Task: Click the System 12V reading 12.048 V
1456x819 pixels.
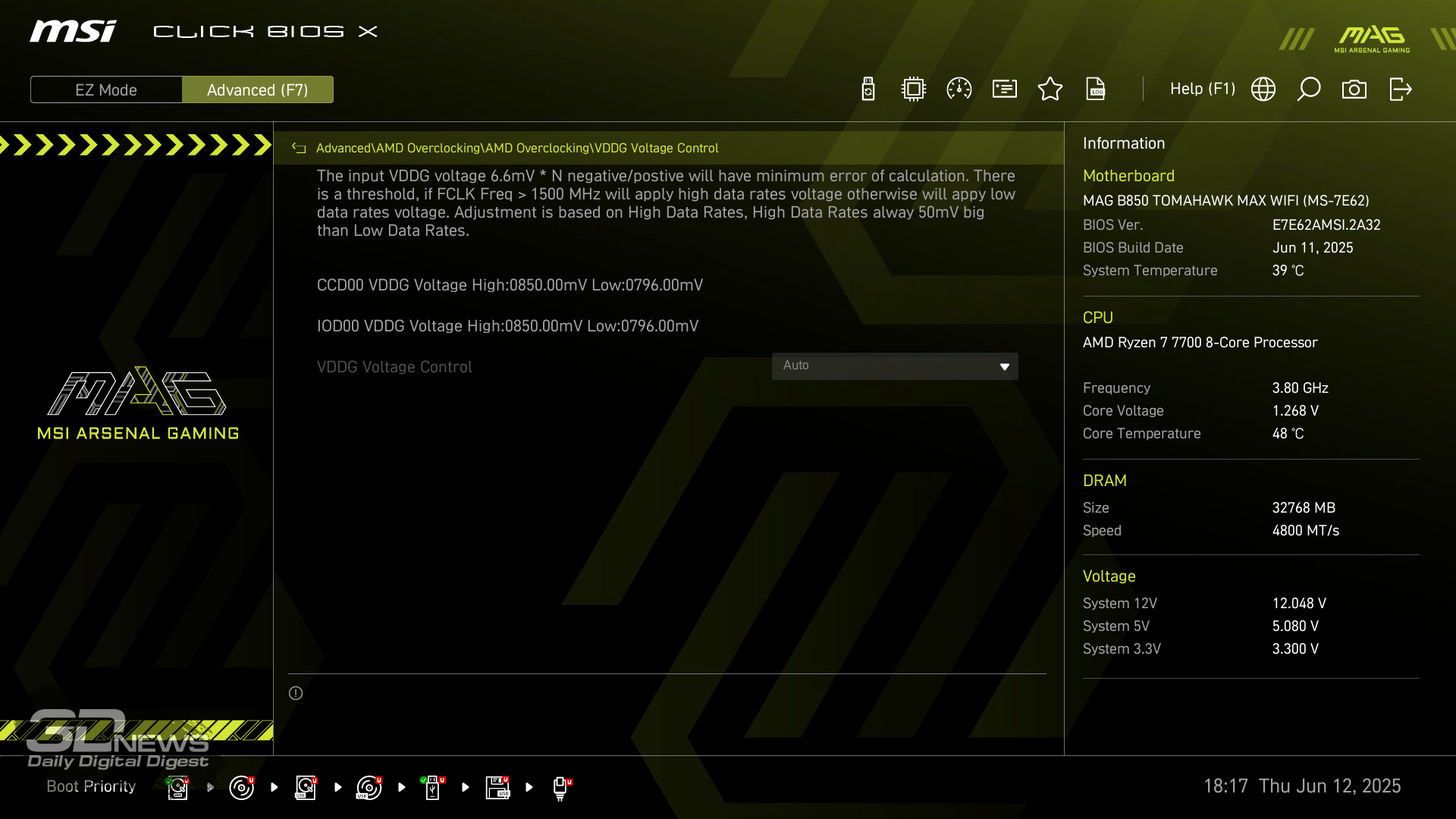Action: [x=1299, y=604]
